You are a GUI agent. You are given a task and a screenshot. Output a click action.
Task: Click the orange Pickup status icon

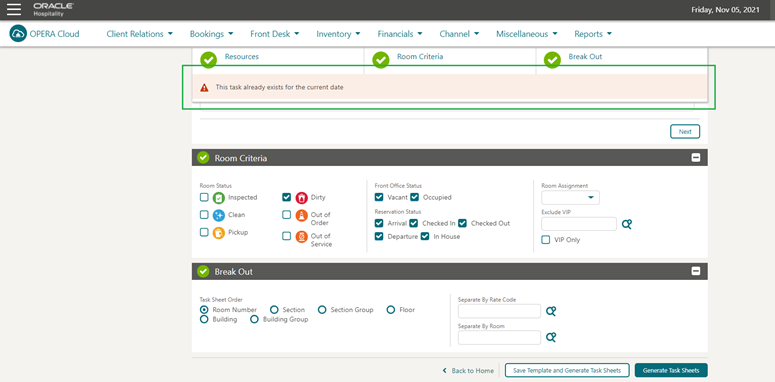pos(218,232)
